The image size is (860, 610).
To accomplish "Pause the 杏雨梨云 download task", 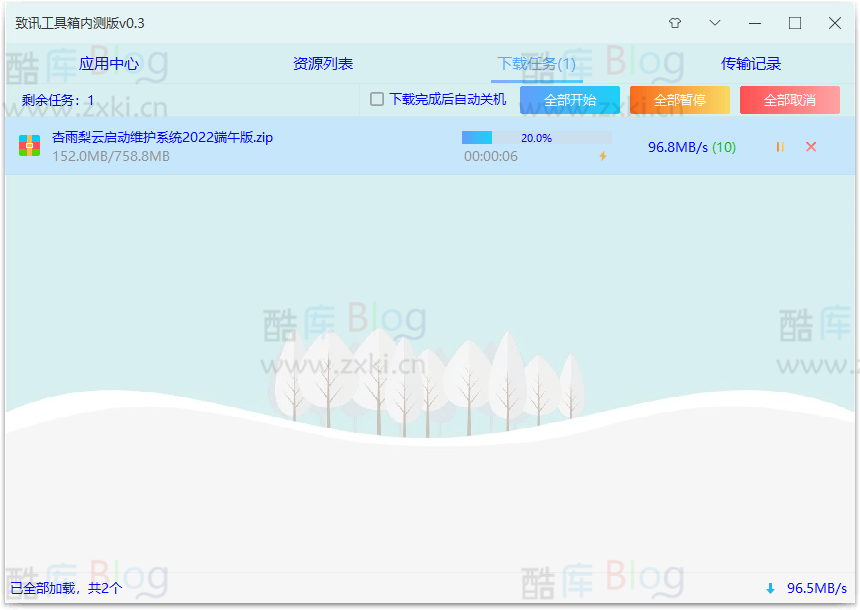I will click(x=778, y=146).
